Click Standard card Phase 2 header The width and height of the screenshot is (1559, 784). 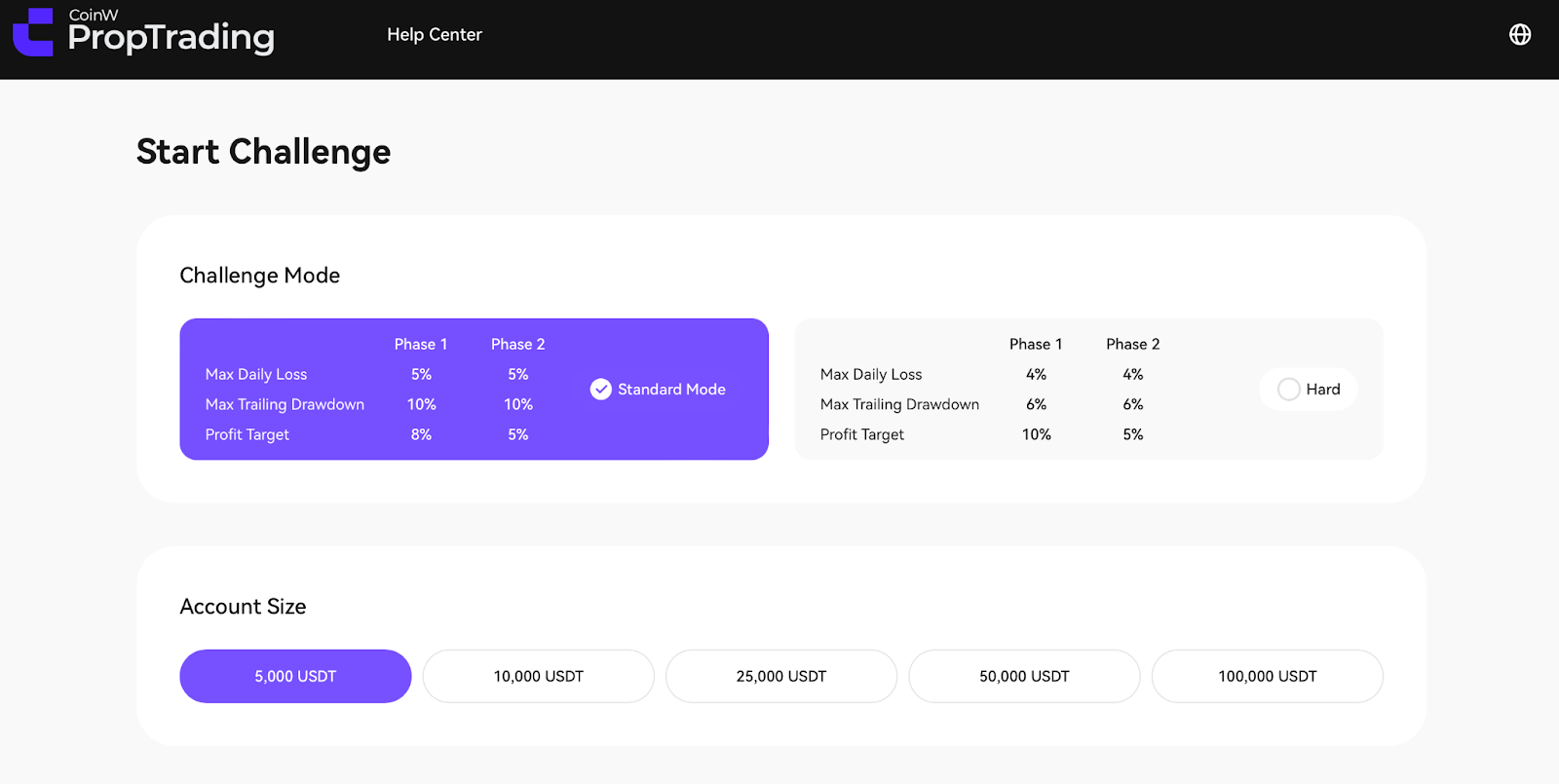518,344
